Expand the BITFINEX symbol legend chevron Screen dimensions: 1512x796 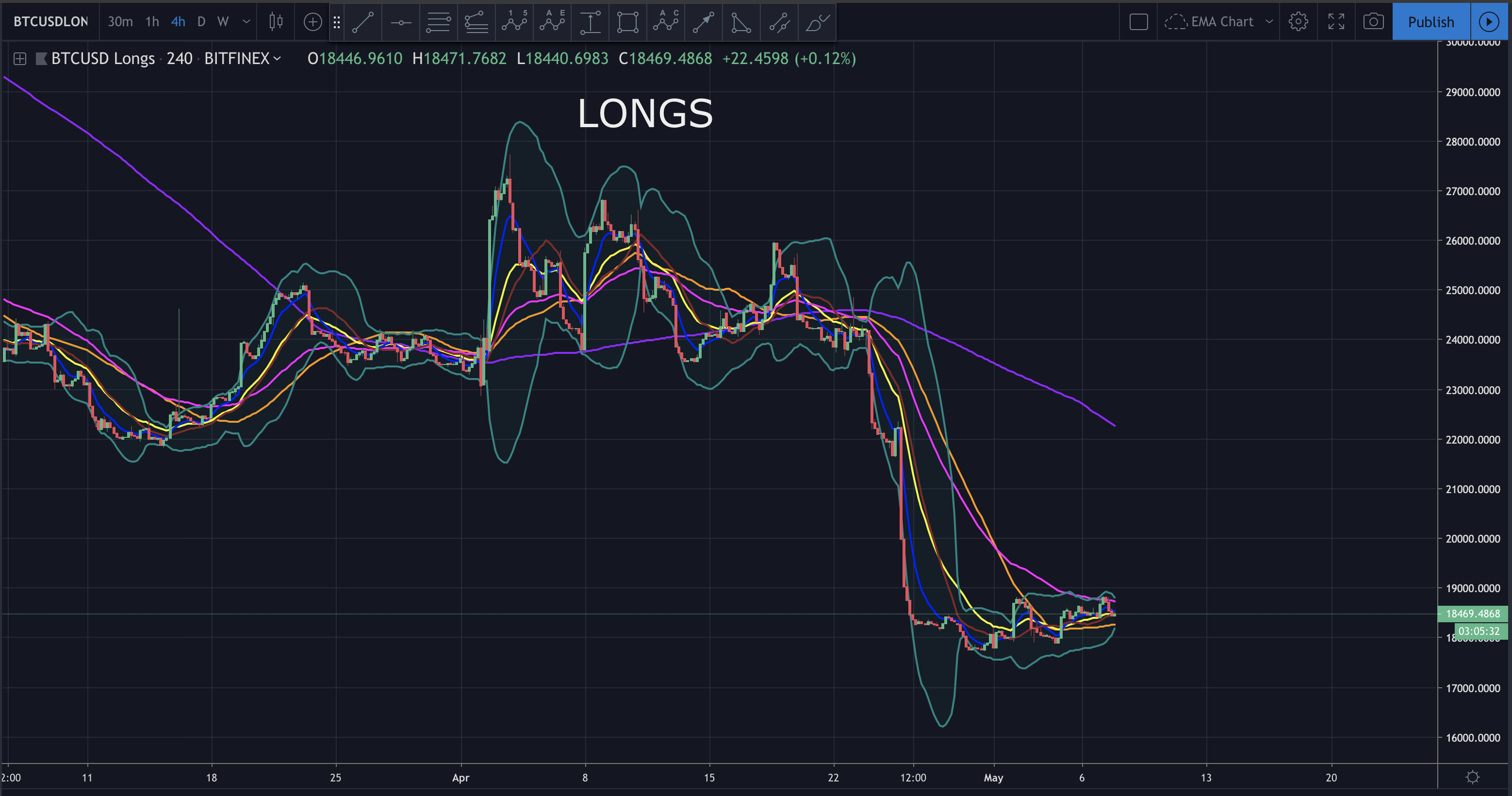[x=277, y=59]
